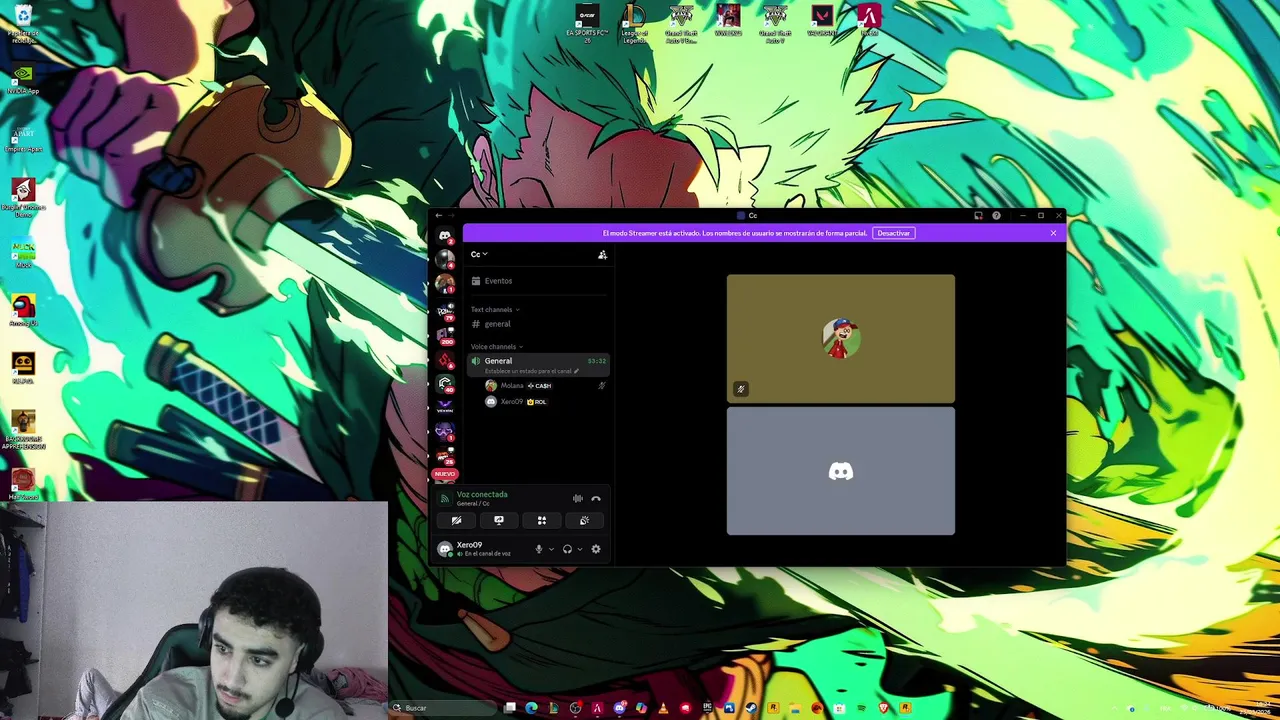Click the NUEVO unread indicator in the server list
1280x720 pixels.
click(444, 474)
